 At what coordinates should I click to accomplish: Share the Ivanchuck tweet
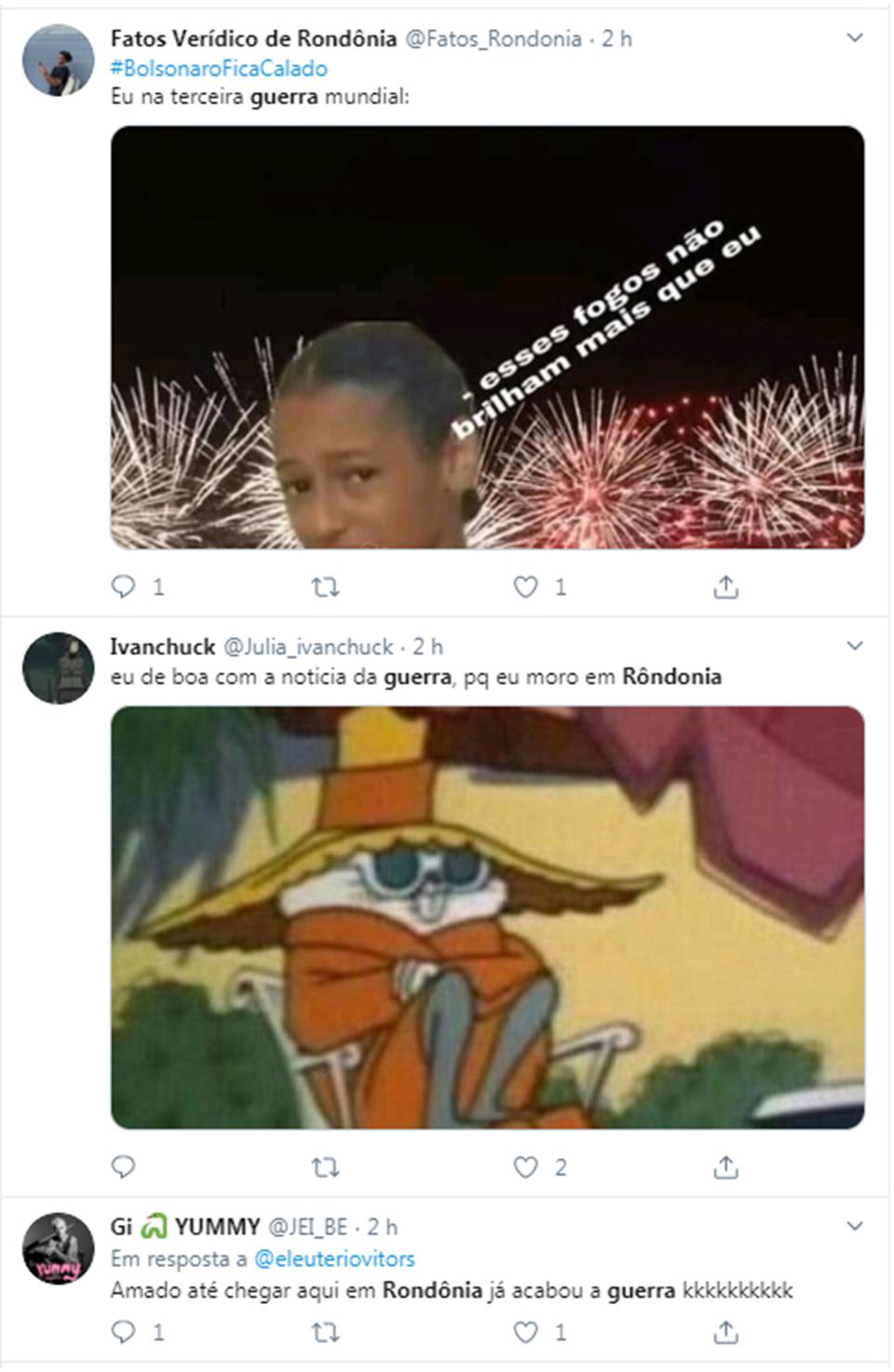click(725, 1166)
